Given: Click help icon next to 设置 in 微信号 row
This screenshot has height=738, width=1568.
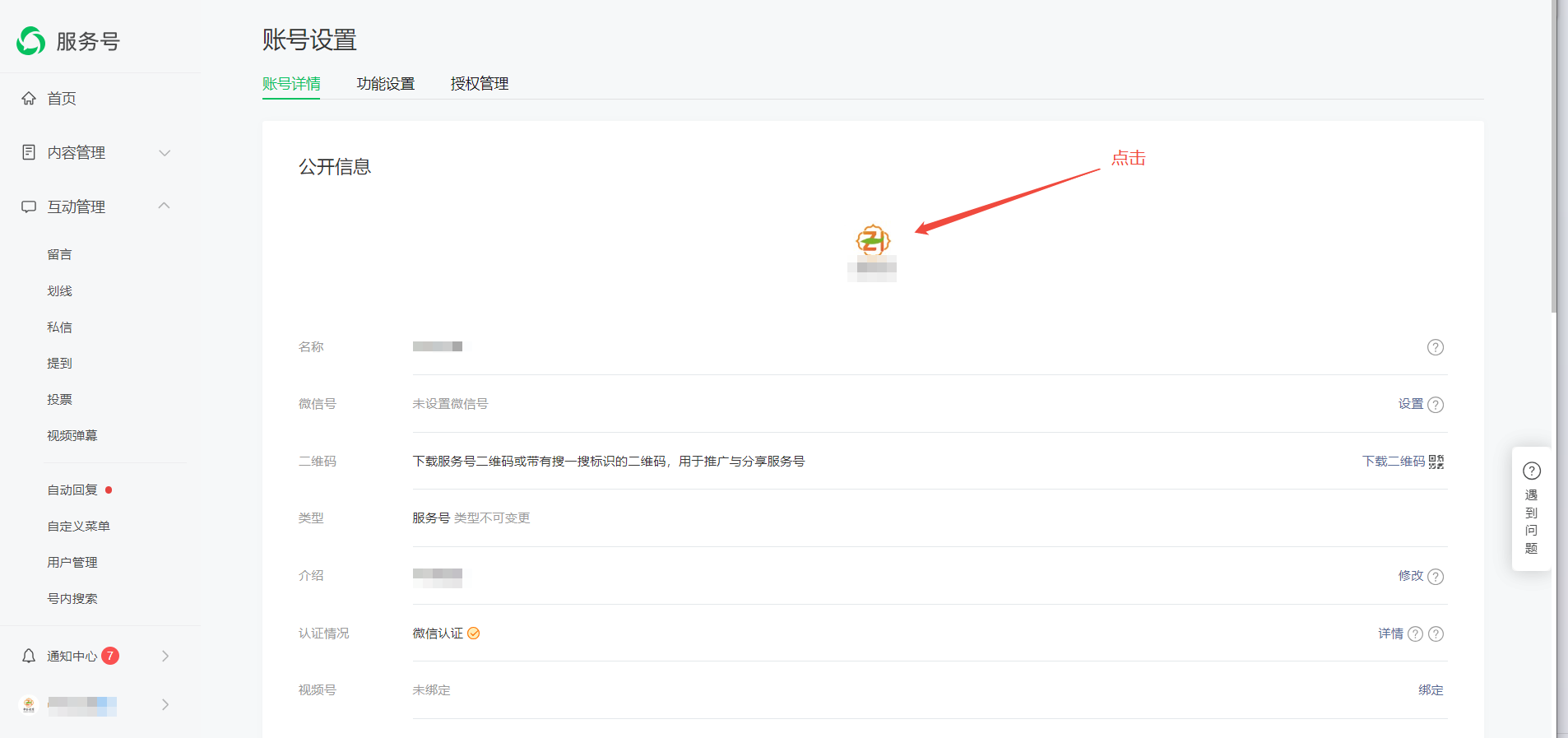Looking at the screenshot, I should [1436, 405].
